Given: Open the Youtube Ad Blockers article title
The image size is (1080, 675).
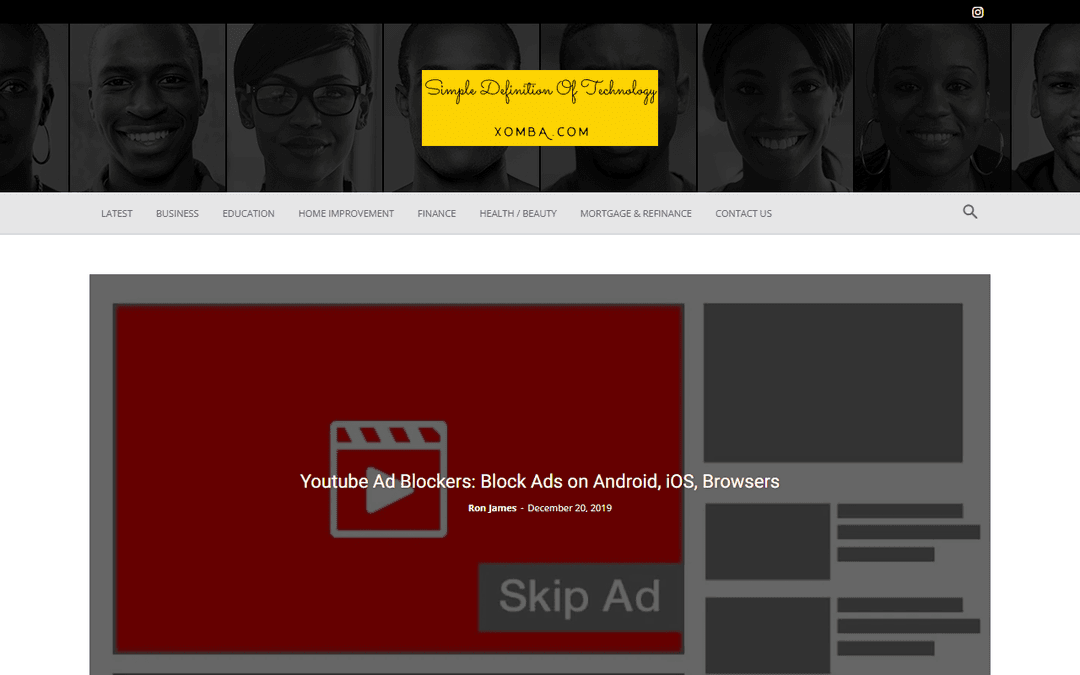Looking at the screenshot, I should (539, 481).
